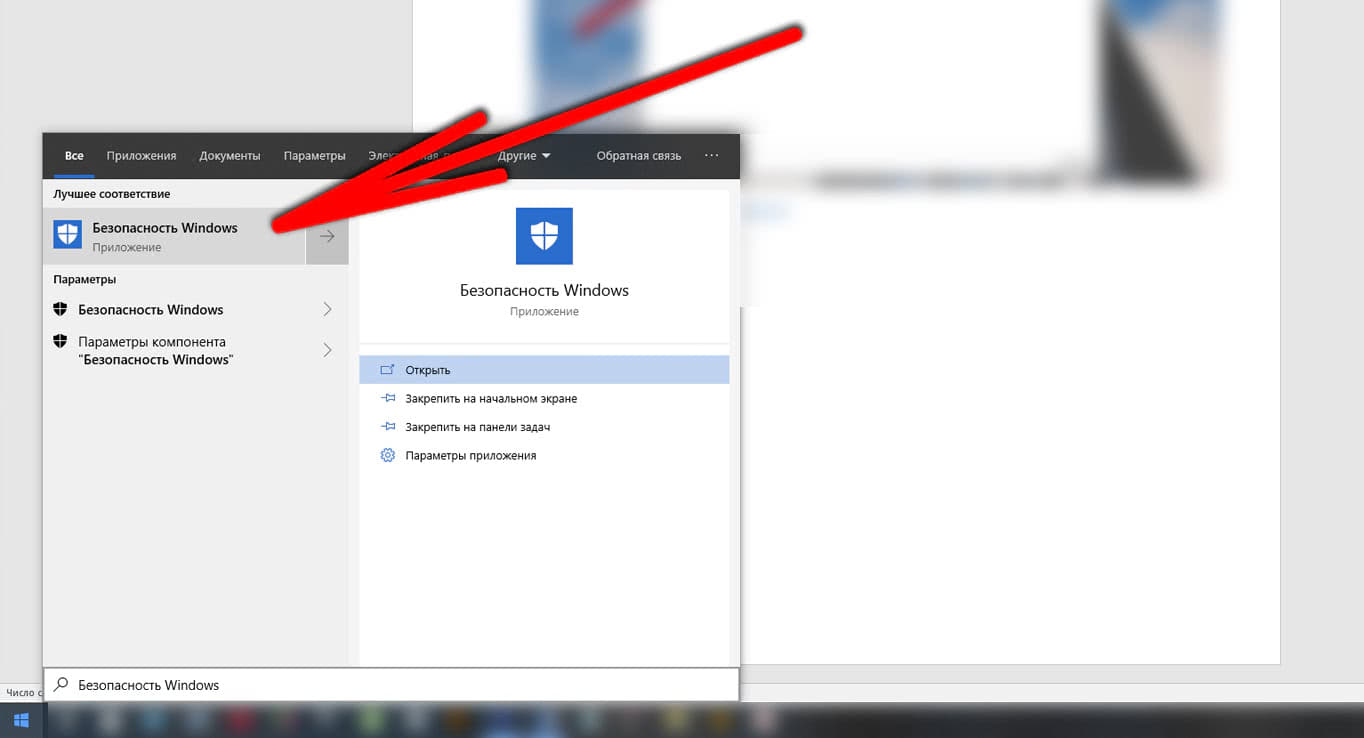The width and height of the screenshot is (1364, 738).
Task: Click the magnifier icon in the search box
Action: click(x=62, y=685)
